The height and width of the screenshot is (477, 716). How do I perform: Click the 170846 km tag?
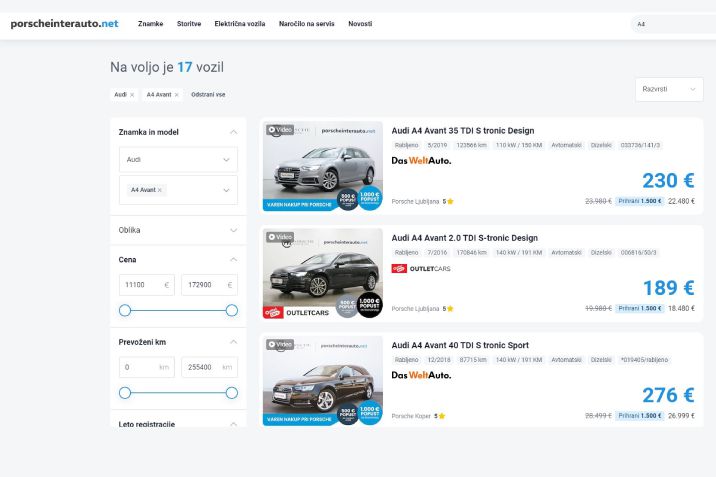point(471,253)
